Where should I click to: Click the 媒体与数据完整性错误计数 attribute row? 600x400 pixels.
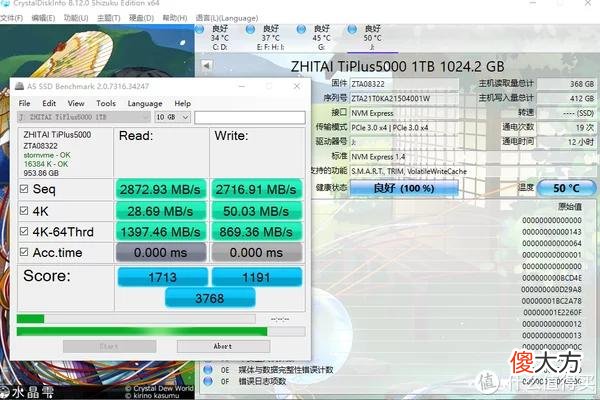click(x=286, y=370)
